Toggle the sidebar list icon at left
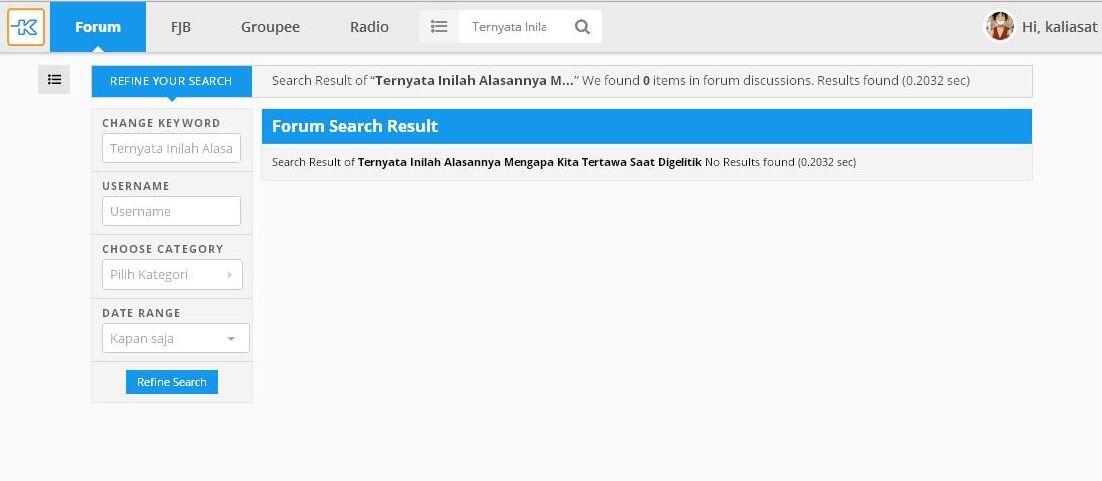Image resolution: width=1102 pixels, height=481 pixels. (x=54, y=79)
